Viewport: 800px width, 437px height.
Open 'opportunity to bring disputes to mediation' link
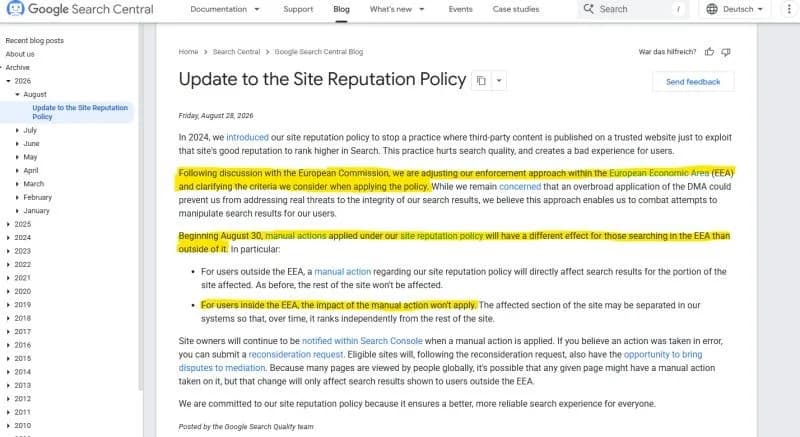tap(663, 354)
